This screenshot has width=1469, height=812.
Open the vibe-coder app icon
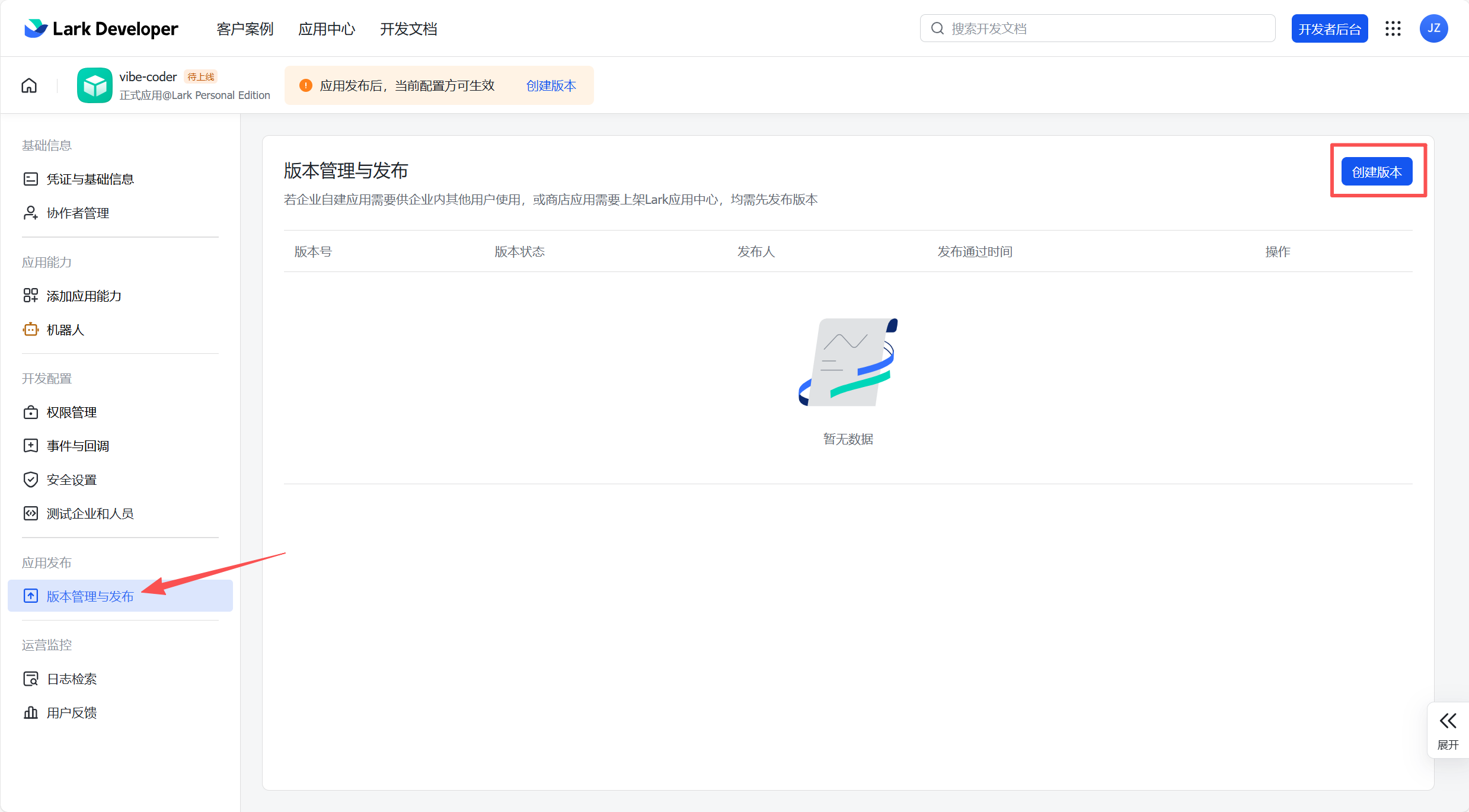click(94, 85)
